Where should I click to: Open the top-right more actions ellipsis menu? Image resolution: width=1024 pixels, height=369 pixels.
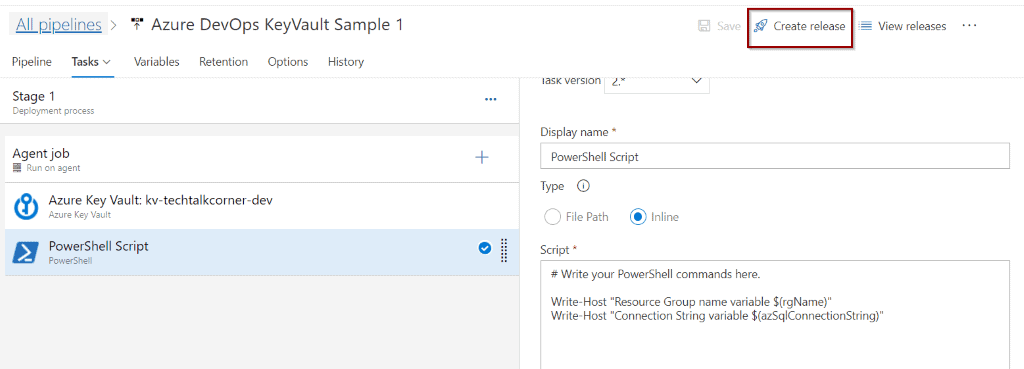[969, 25]
